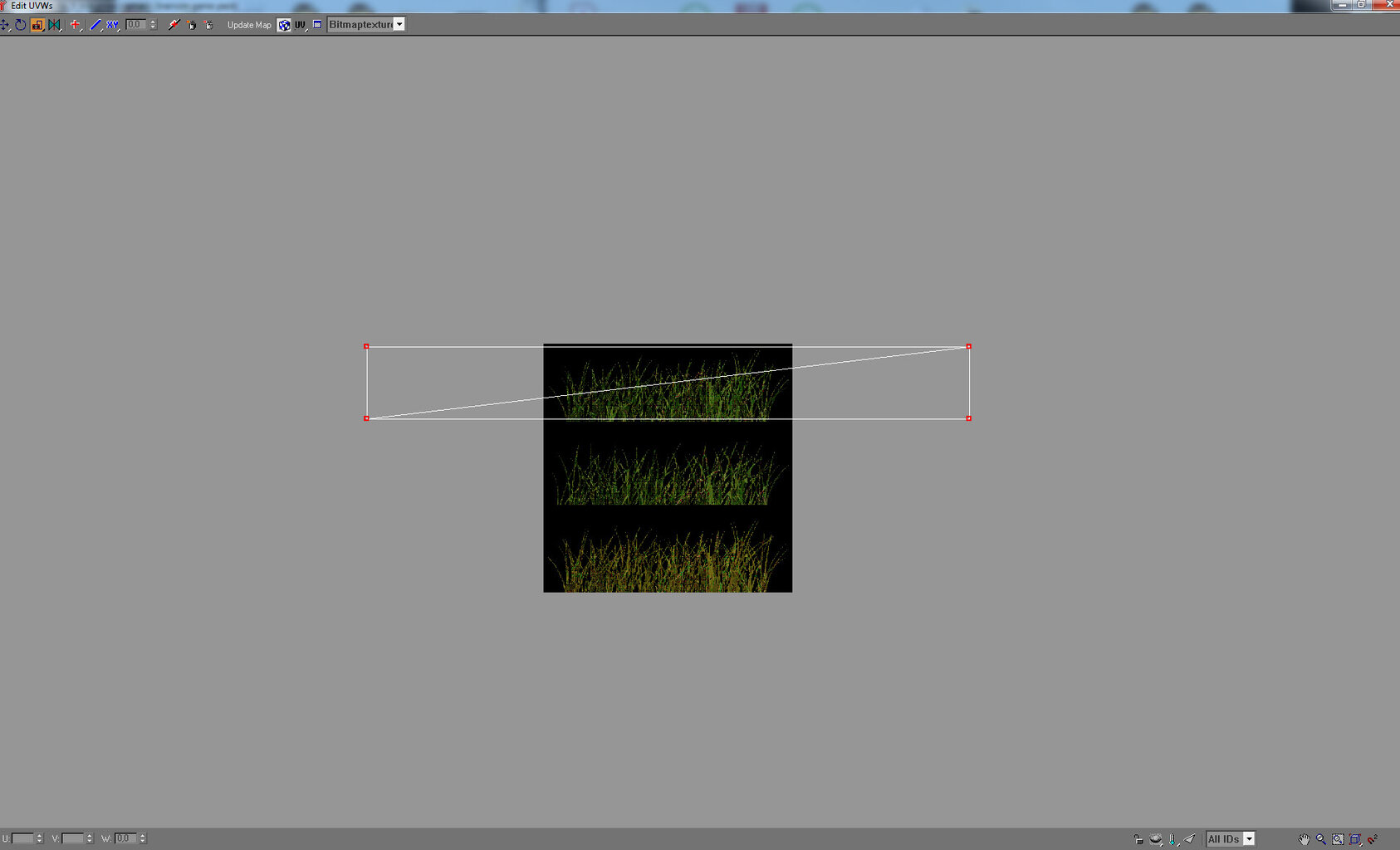Toggle the Lock Selected Vertices padlock
The width and height of the screenshot is (1400, 850).
click(1138, 839)
